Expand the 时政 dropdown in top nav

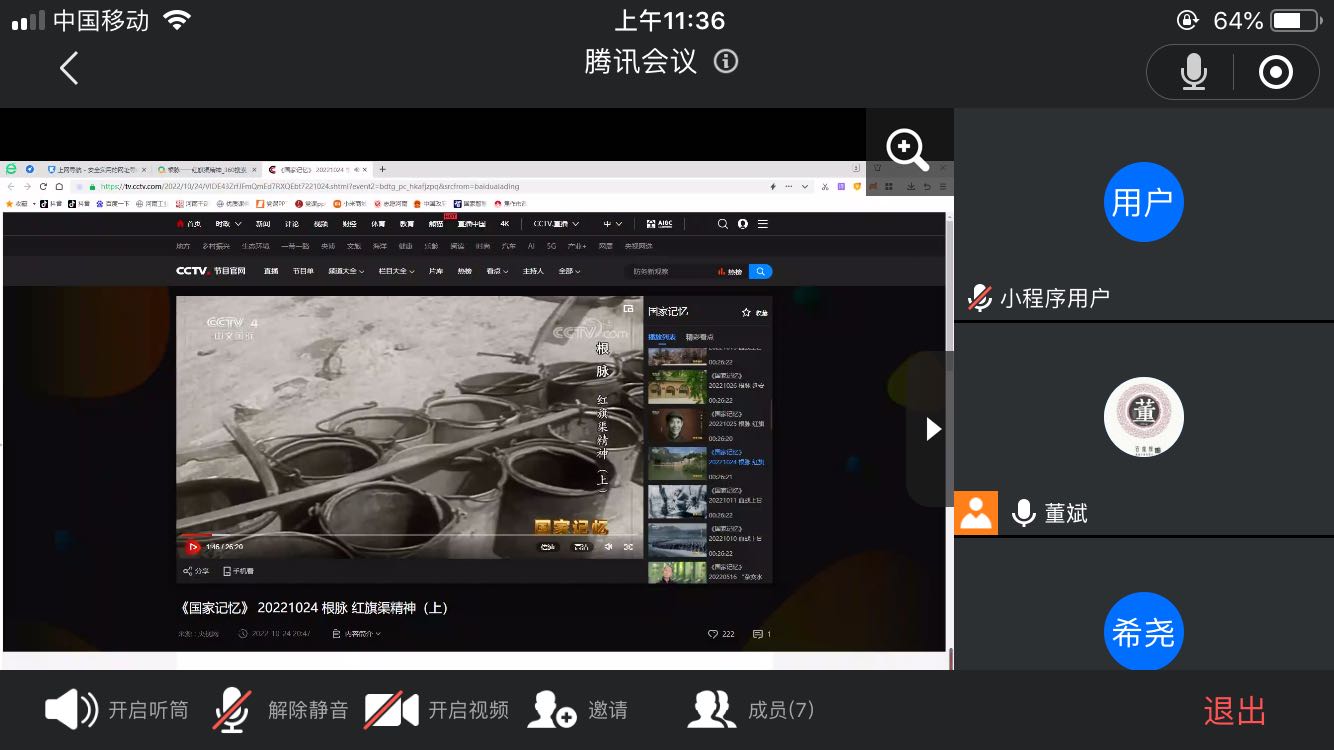tap(228, 224)
